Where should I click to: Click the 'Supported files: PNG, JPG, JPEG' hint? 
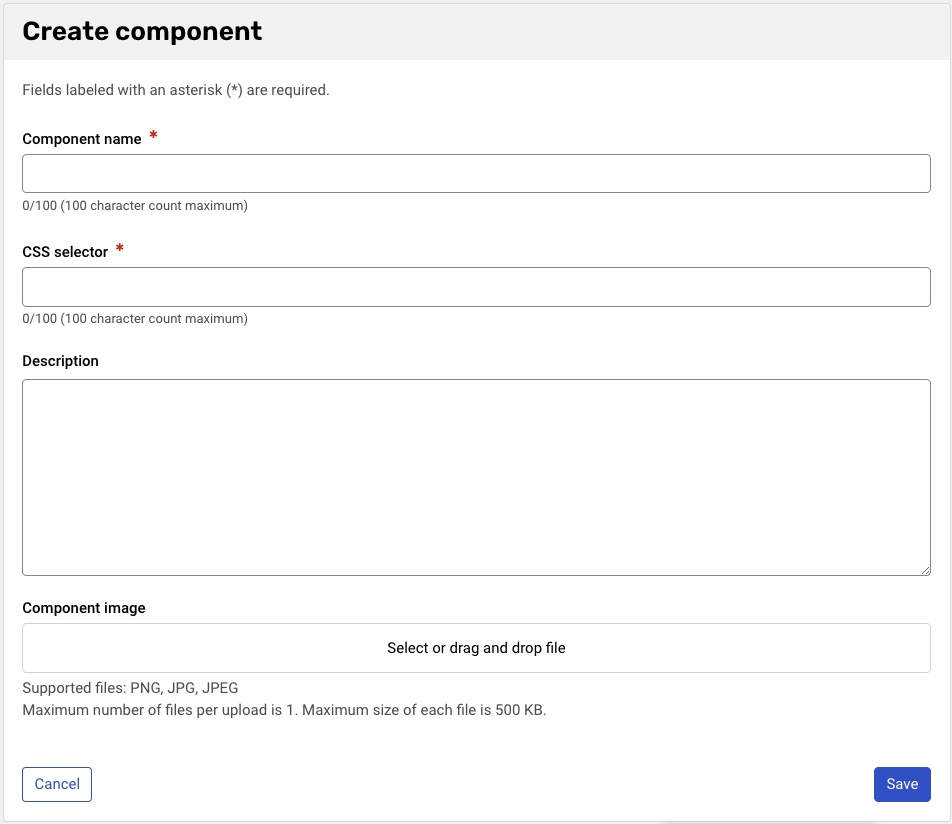130,688
